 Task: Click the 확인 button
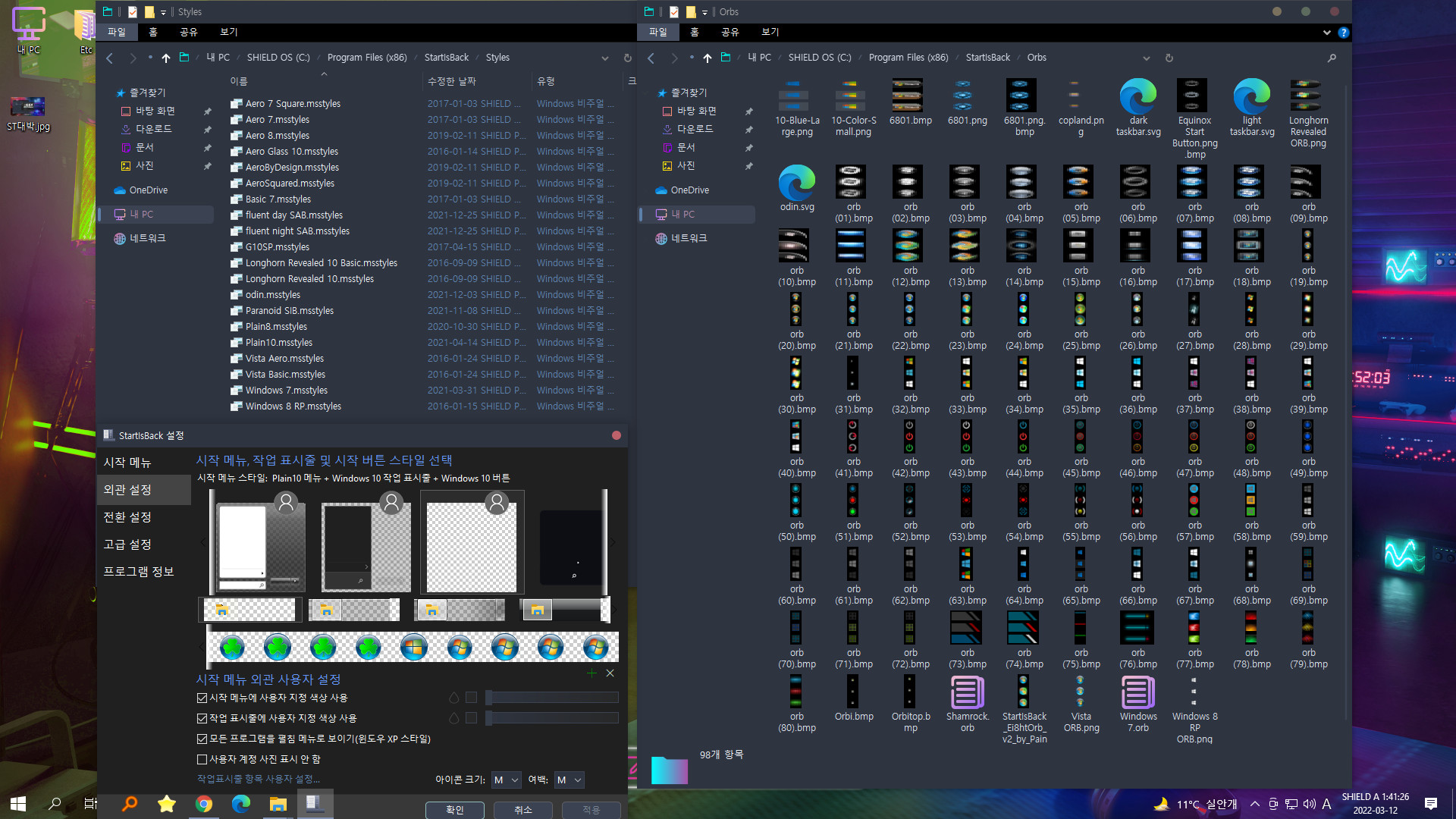click(x=455, y=810)
